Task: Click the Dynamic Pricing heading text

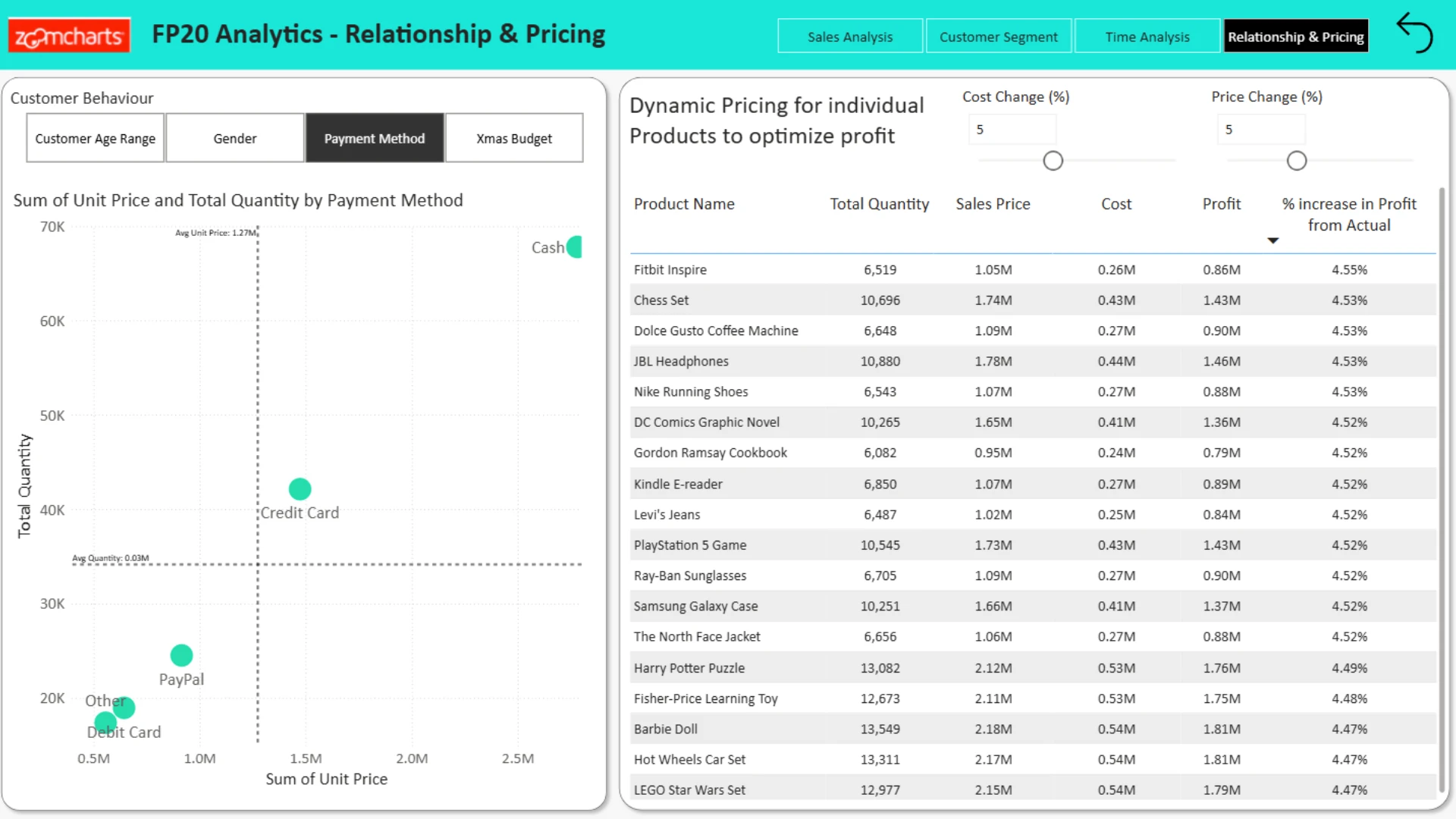Action: coord(777,121)
